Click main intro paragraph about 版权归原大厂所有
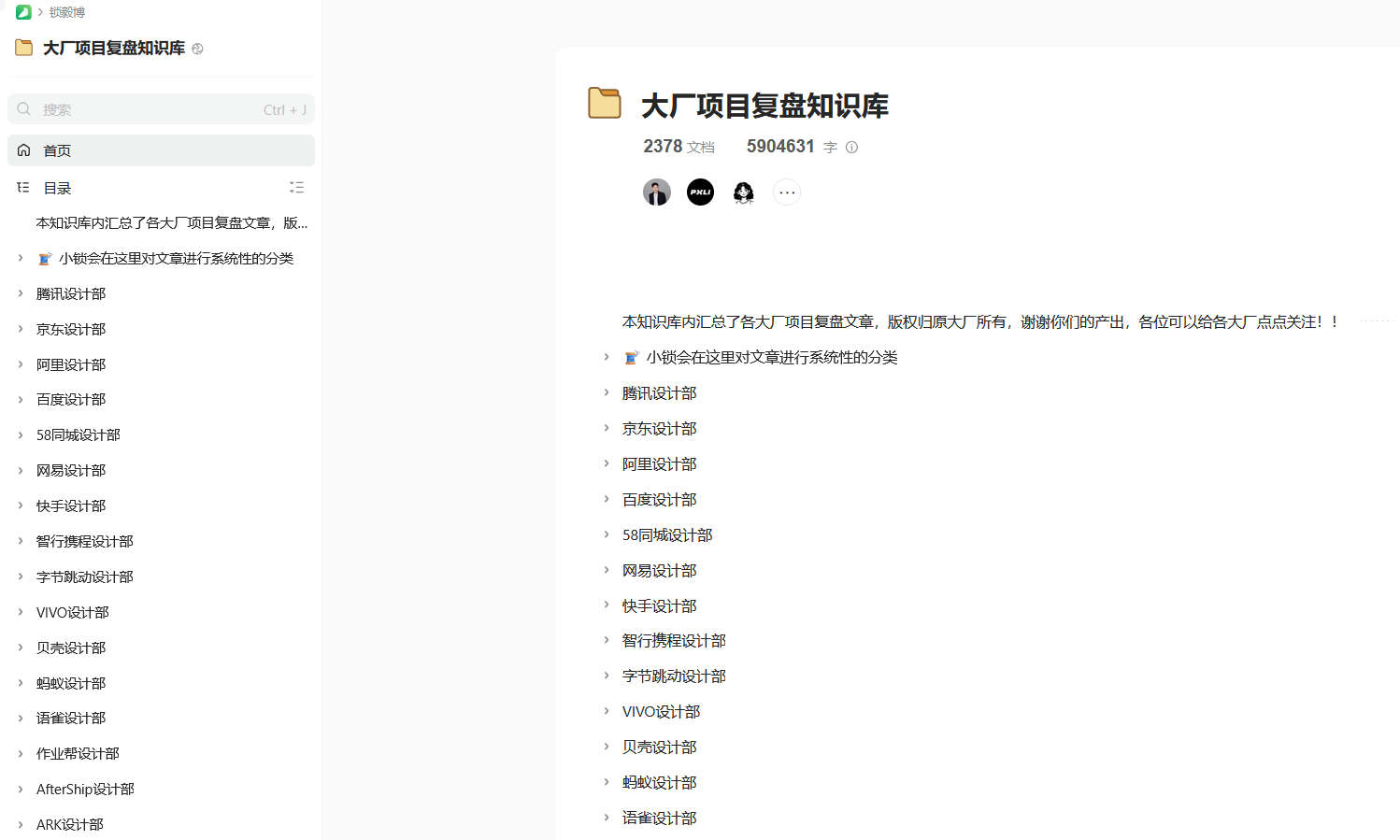Viewport: 1400px width, 840px height. click(981, 321)
